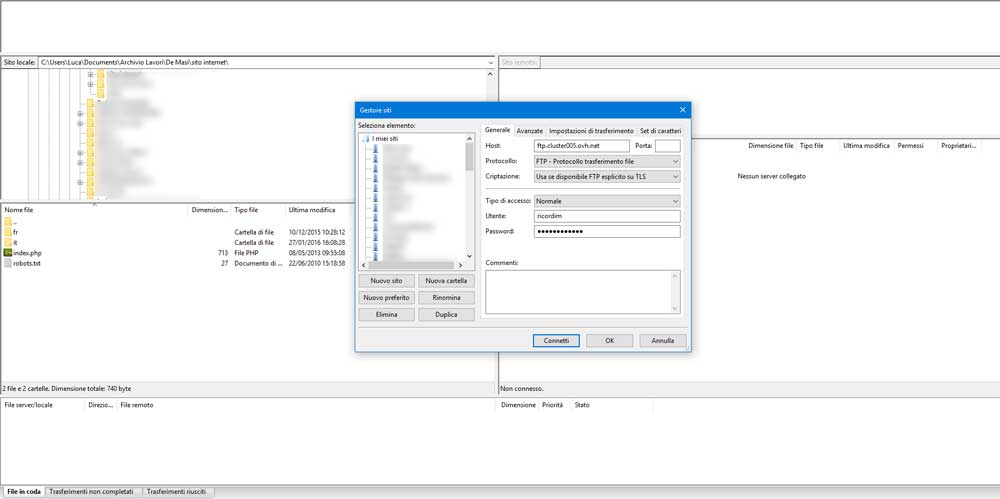Click remote pane Ultima modifica header
Screen dimensions: 1000x499
coord(866,145)
